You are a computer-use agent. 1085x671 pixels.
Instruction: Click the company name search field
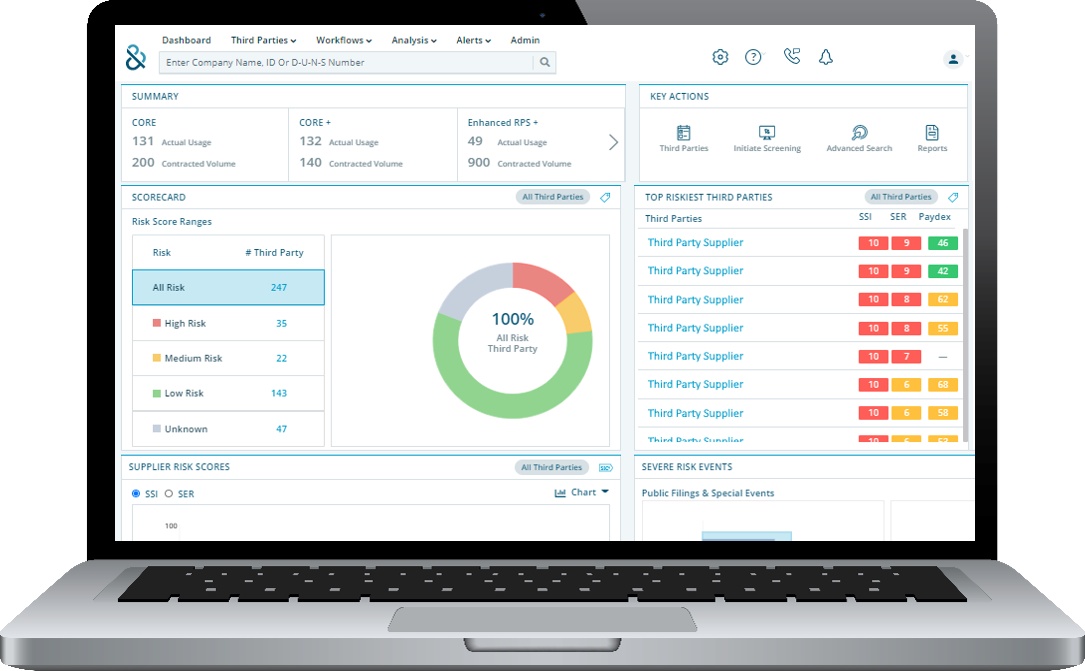(346, 62)
